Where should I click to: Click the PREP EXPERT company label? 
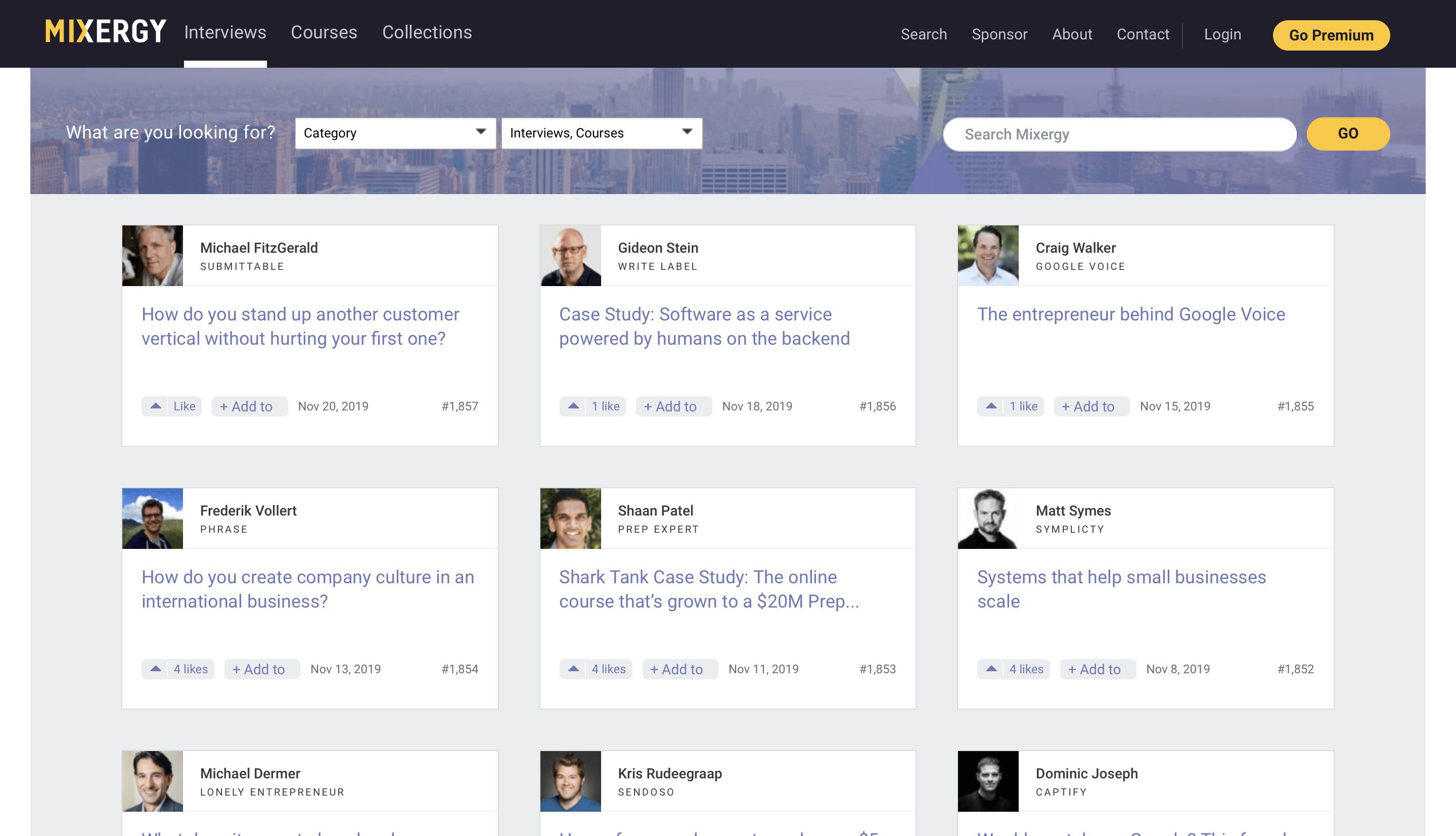point(659,529)
